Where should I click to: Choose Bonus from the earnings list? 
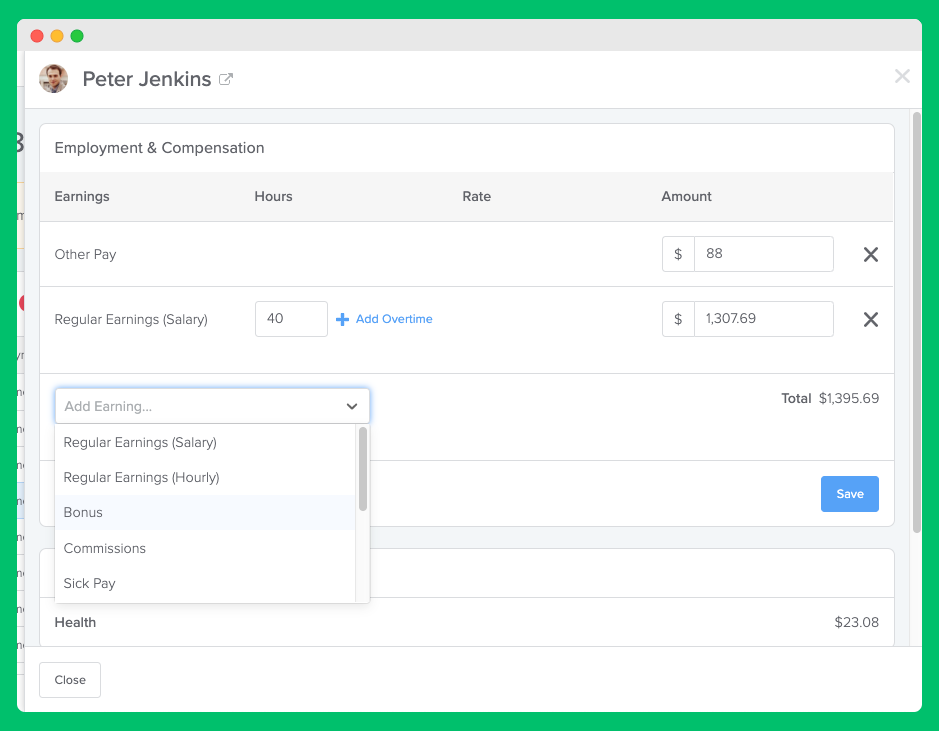tap(83, 512)
